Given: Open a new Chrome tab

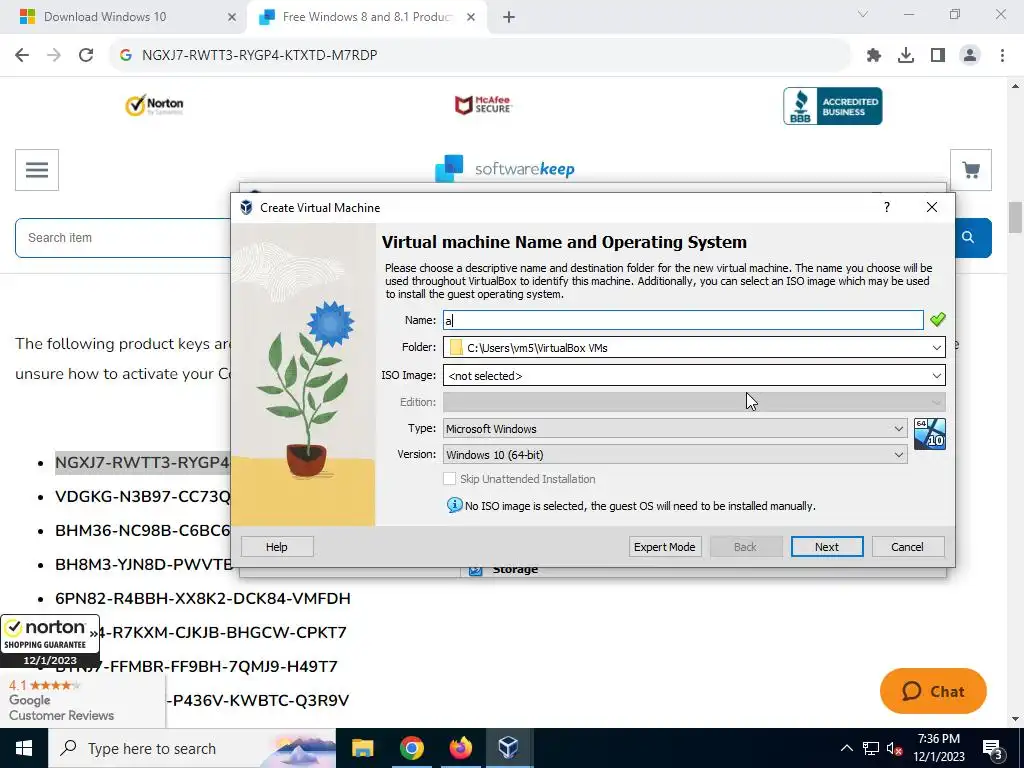Looking at the screenshot, I should [509, 18].
